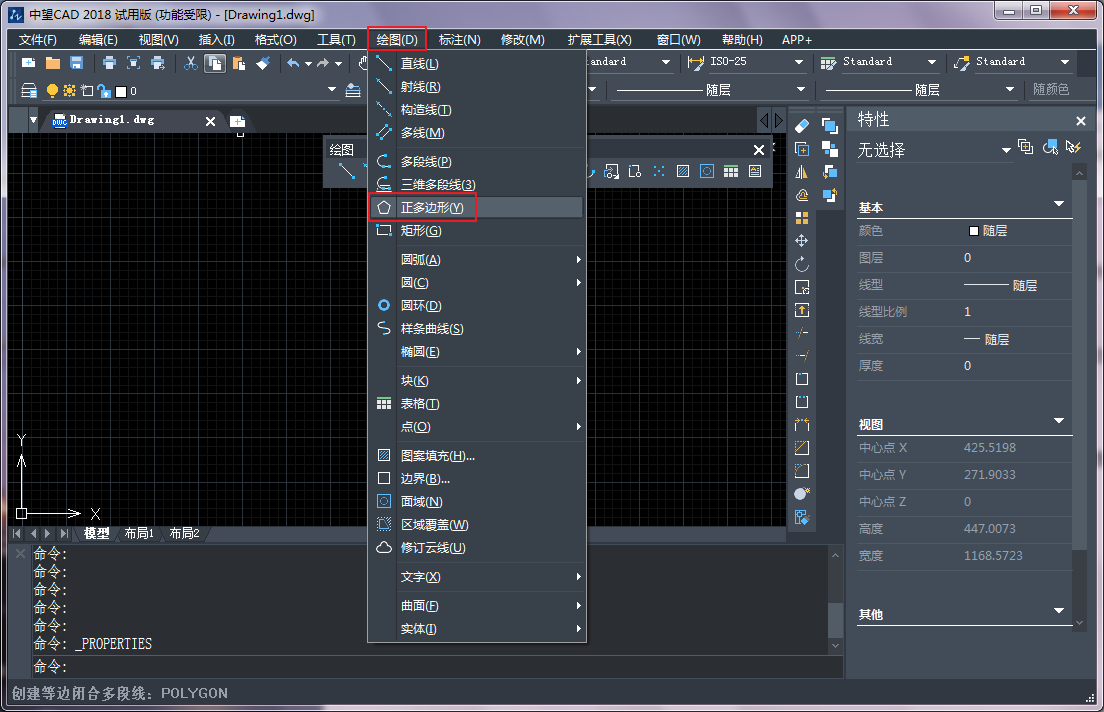Click the Paste icon in the standard toolbar
Screen dimensions: 1104x712
(237, 62)
